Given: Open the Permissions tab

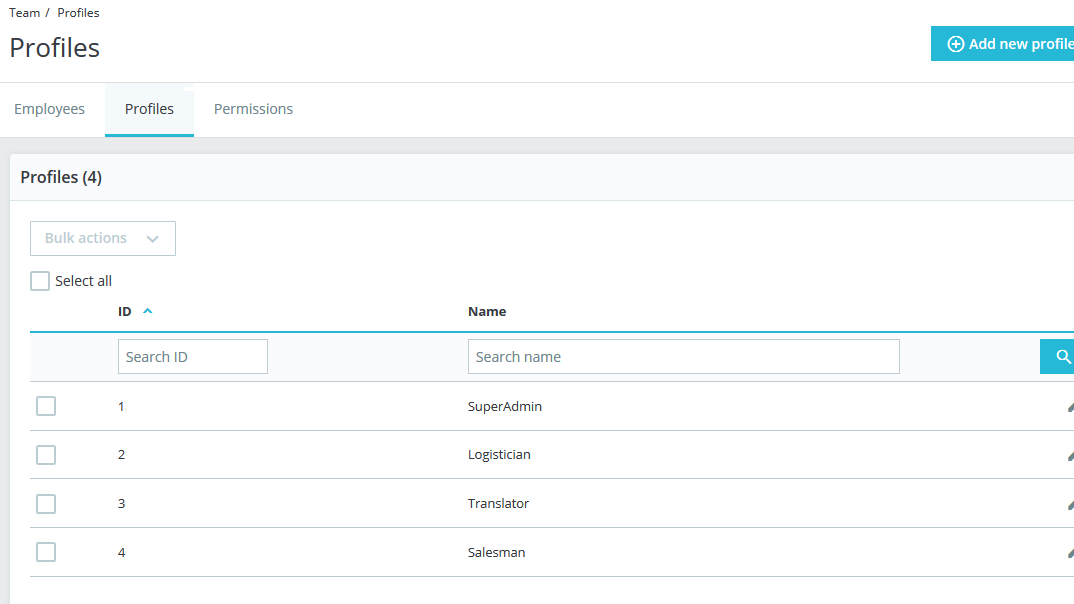Looking at the screenshot, I should (253, 109).
